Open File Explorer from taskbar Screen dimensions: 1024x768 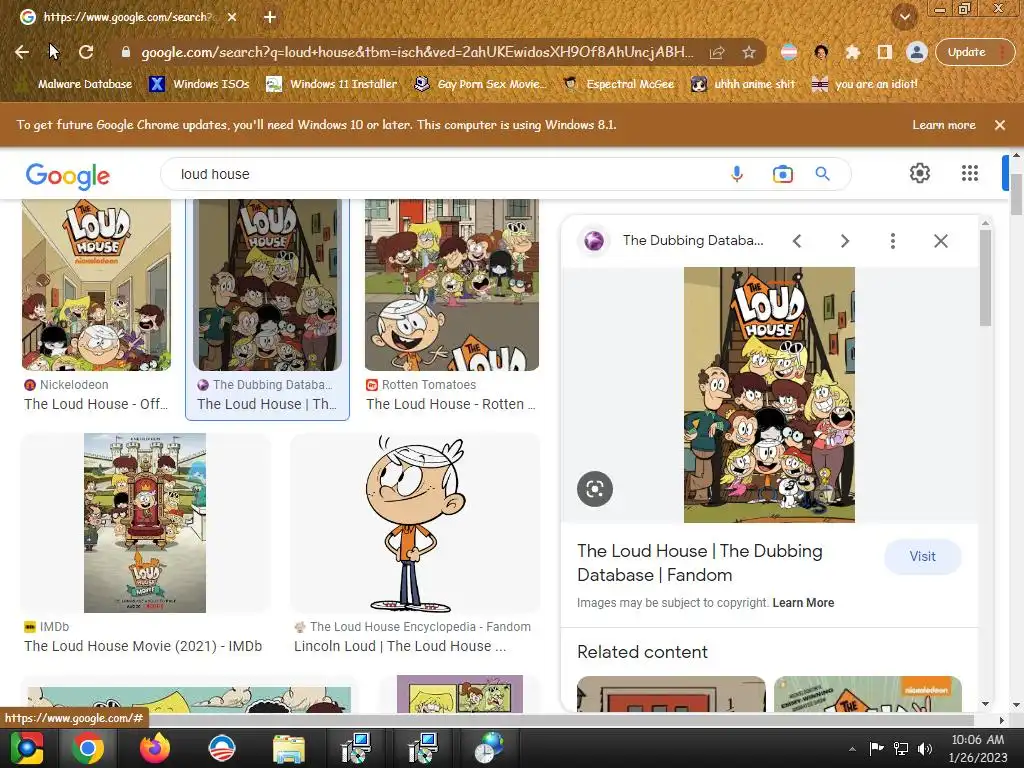pos(288,748)
